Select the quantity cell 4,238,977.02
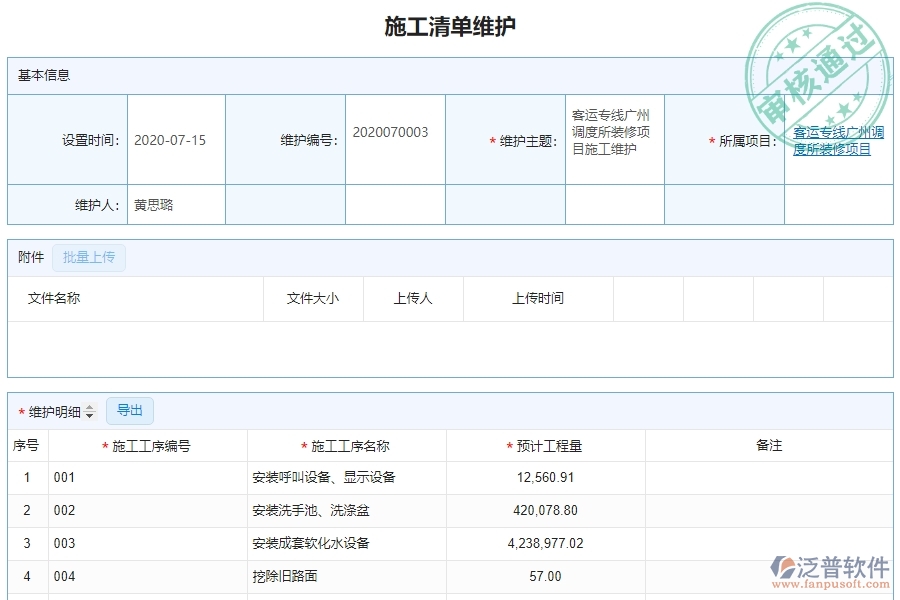This screenshot has width=900, height=600. (x=545, y=544)
